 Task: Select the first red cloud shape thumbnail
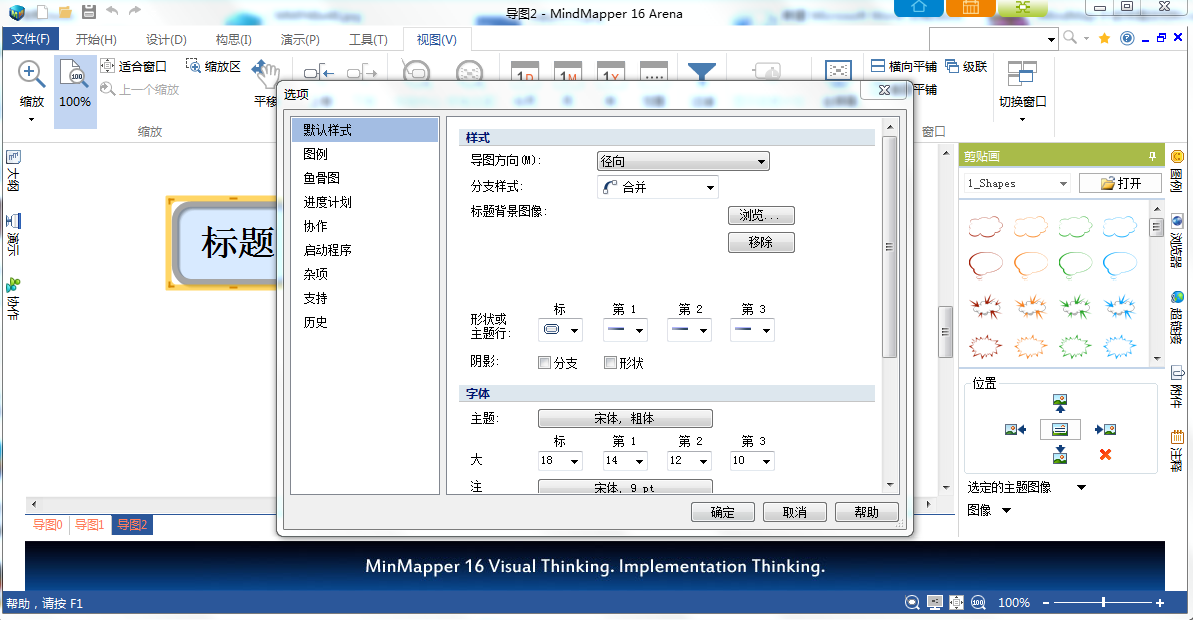pos(985,227)
